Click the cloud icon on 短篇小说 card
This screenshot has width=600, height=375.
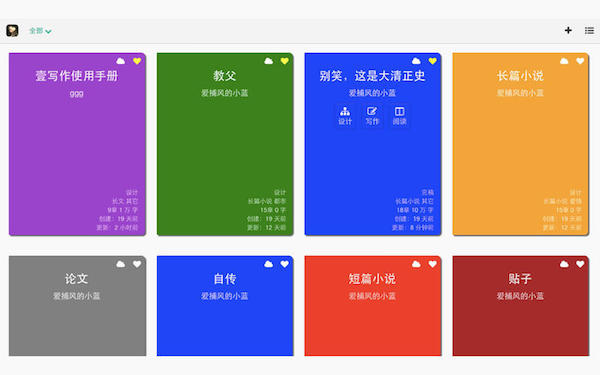pos(416,264)
